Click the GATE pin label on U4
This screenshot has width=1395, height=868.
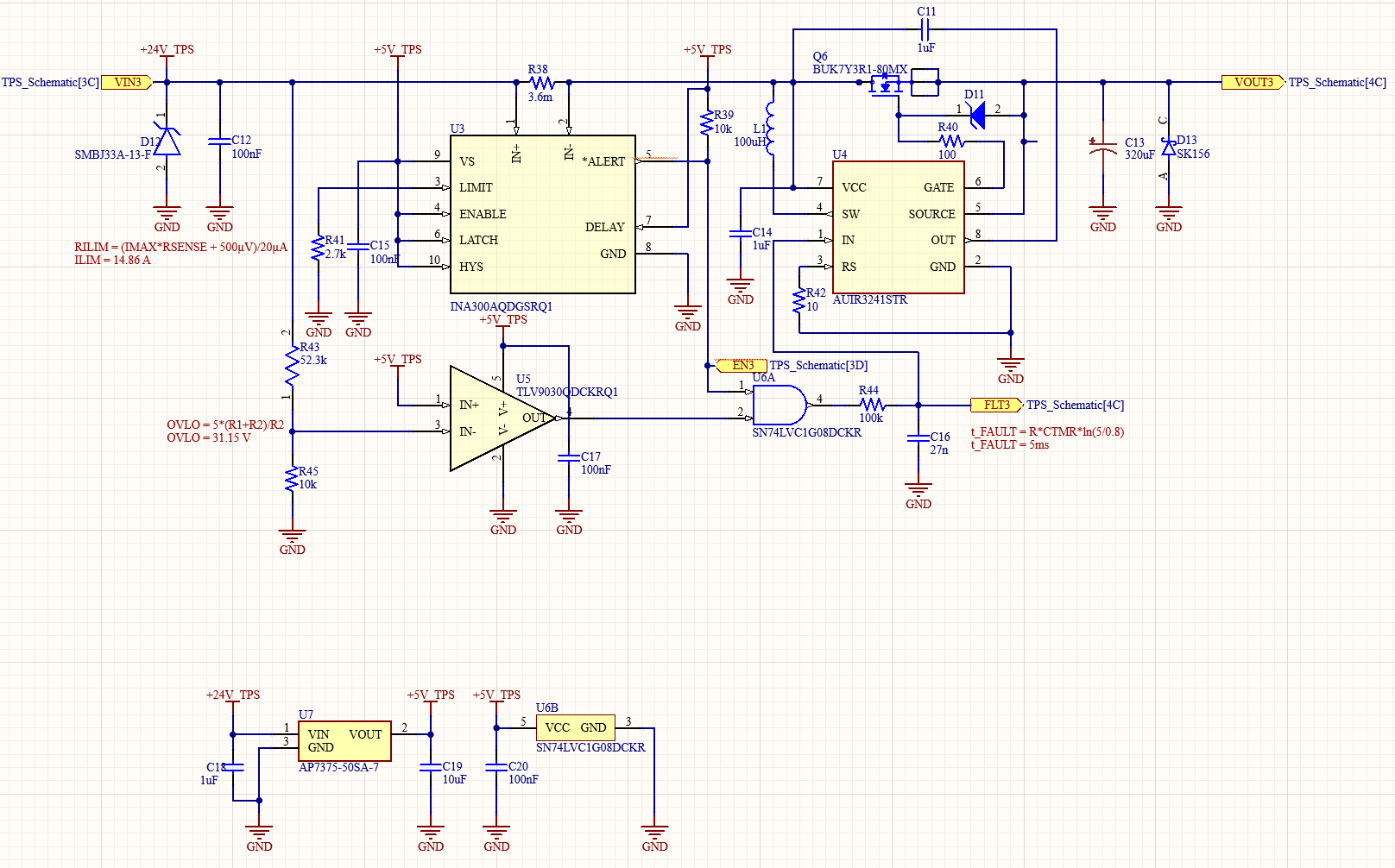(x=939, y=187)
